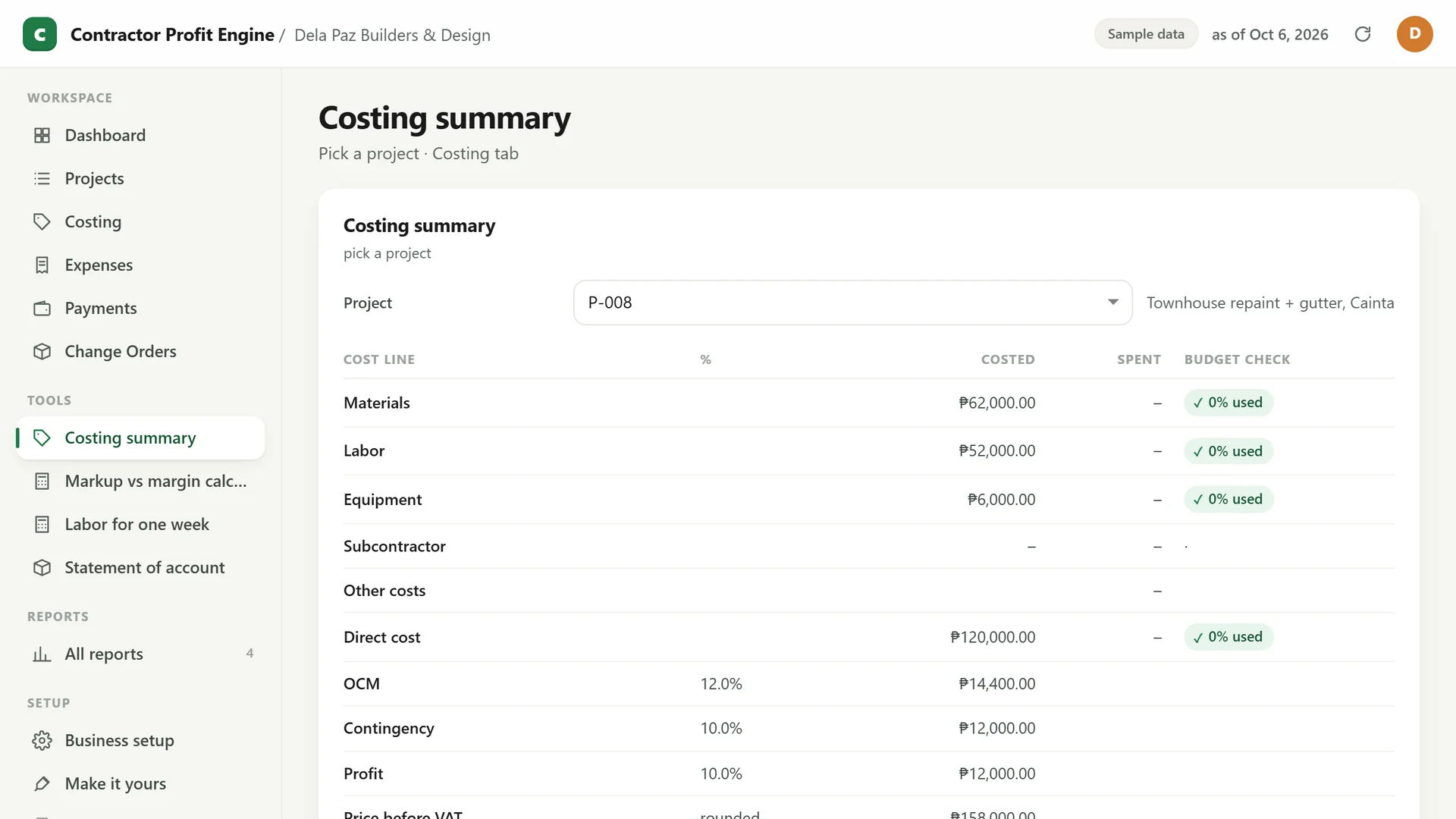The width and height of the screenshot is (1456, 819).
Task: Open Change Orders section
Action: [x=140, y=351]
